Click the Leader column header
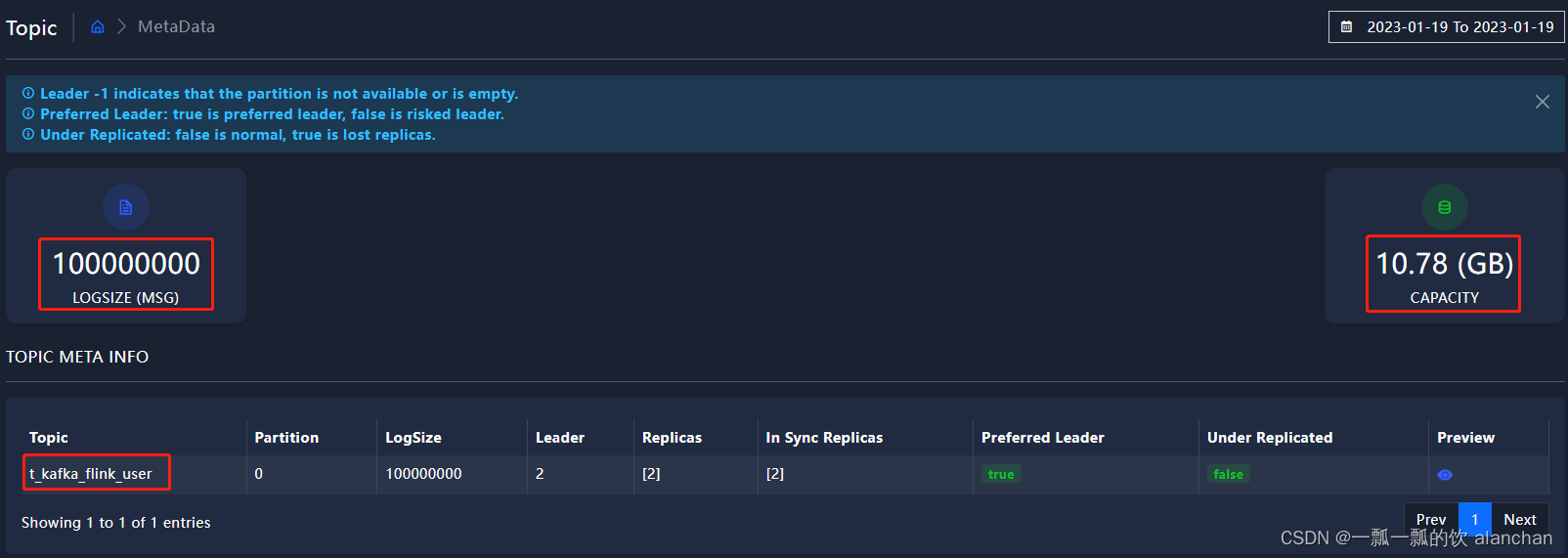The height and width of the screenshot is (558, 1568). tap(560, 438)
